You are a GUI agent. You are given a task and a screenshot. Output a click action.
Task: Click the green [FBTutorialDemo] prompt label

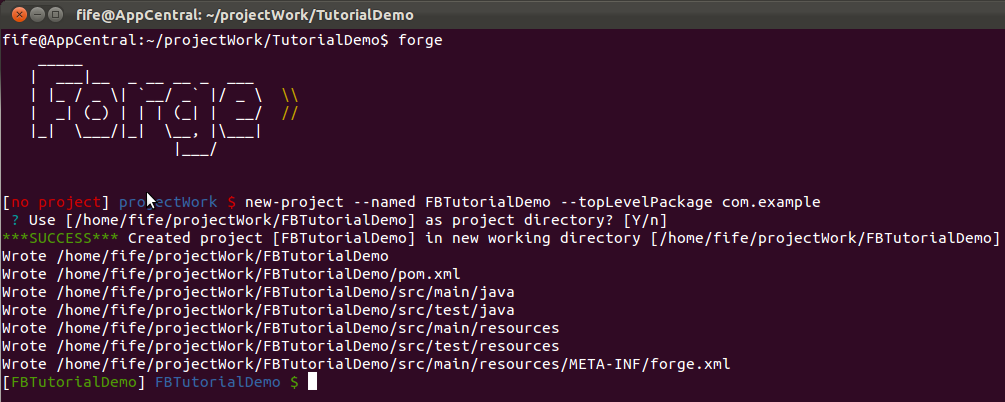pyautogui.click(x=74, y=382)
